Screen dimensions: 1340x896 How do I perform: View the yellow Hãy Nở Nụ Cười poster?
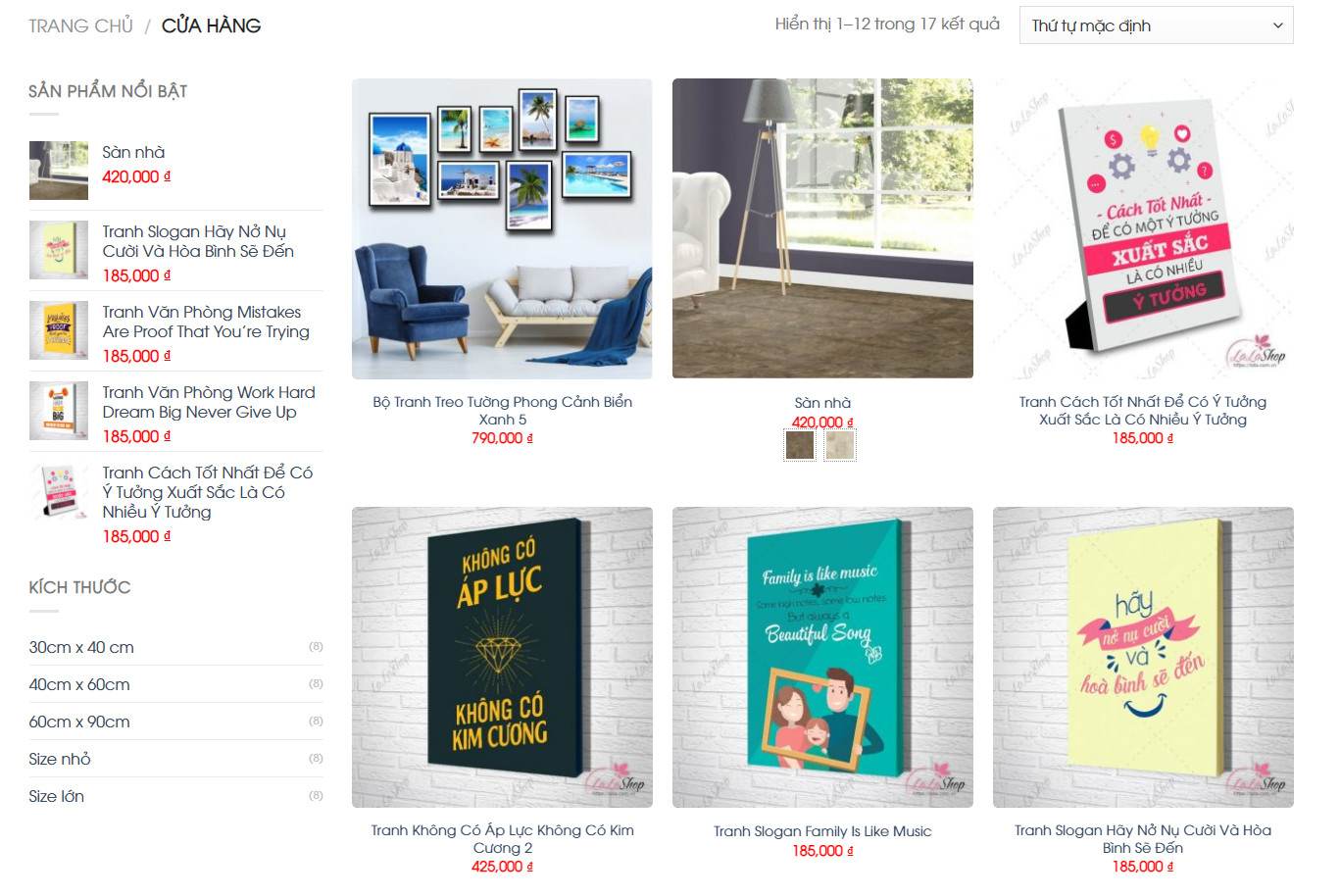1143,657
